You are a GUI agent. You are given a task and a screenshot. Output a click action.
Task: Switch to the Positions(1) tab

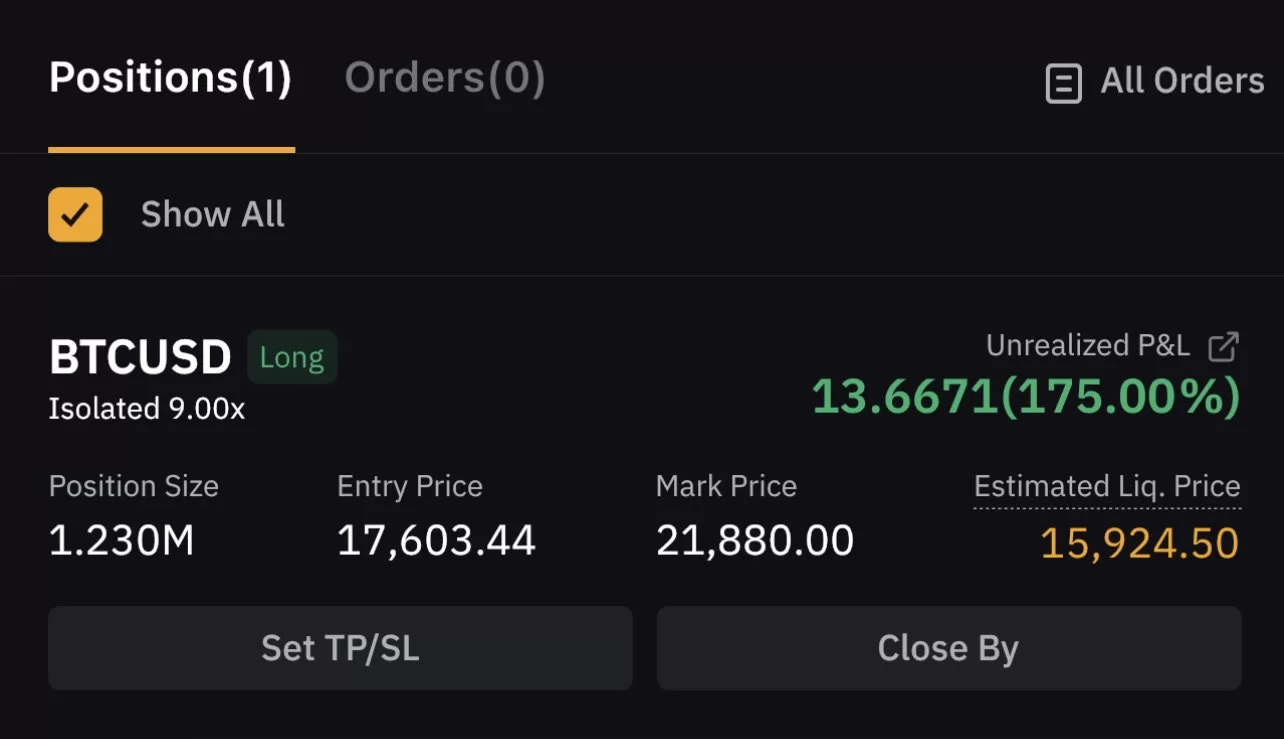[170, 78]
